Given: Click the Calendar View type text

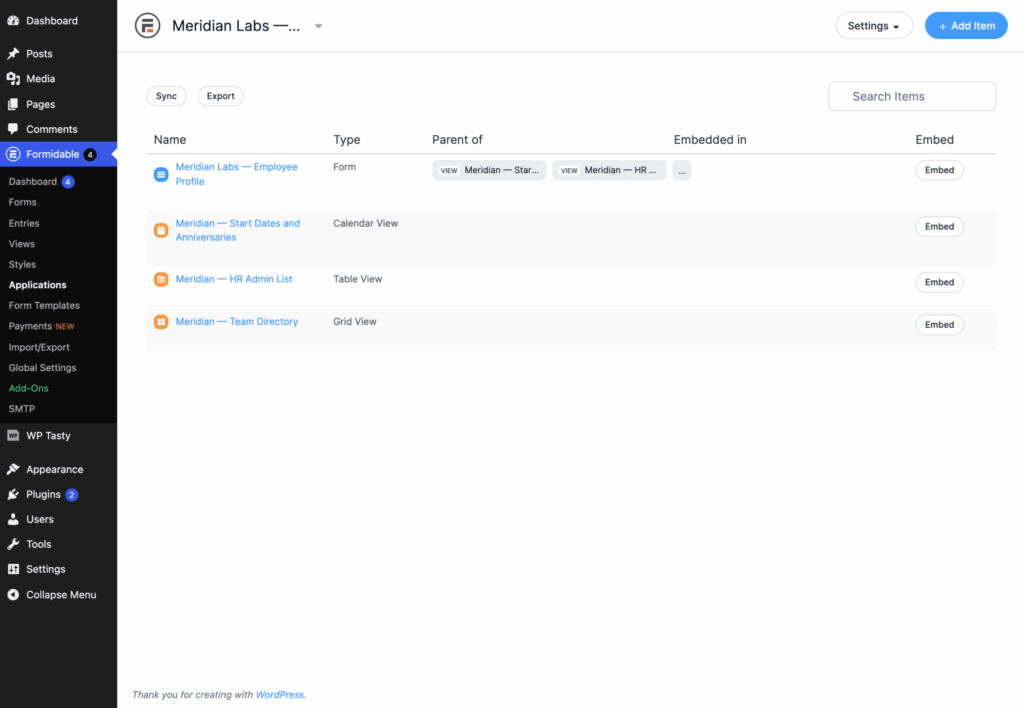Looking at the screenshot, I should (x=366, y=223).
